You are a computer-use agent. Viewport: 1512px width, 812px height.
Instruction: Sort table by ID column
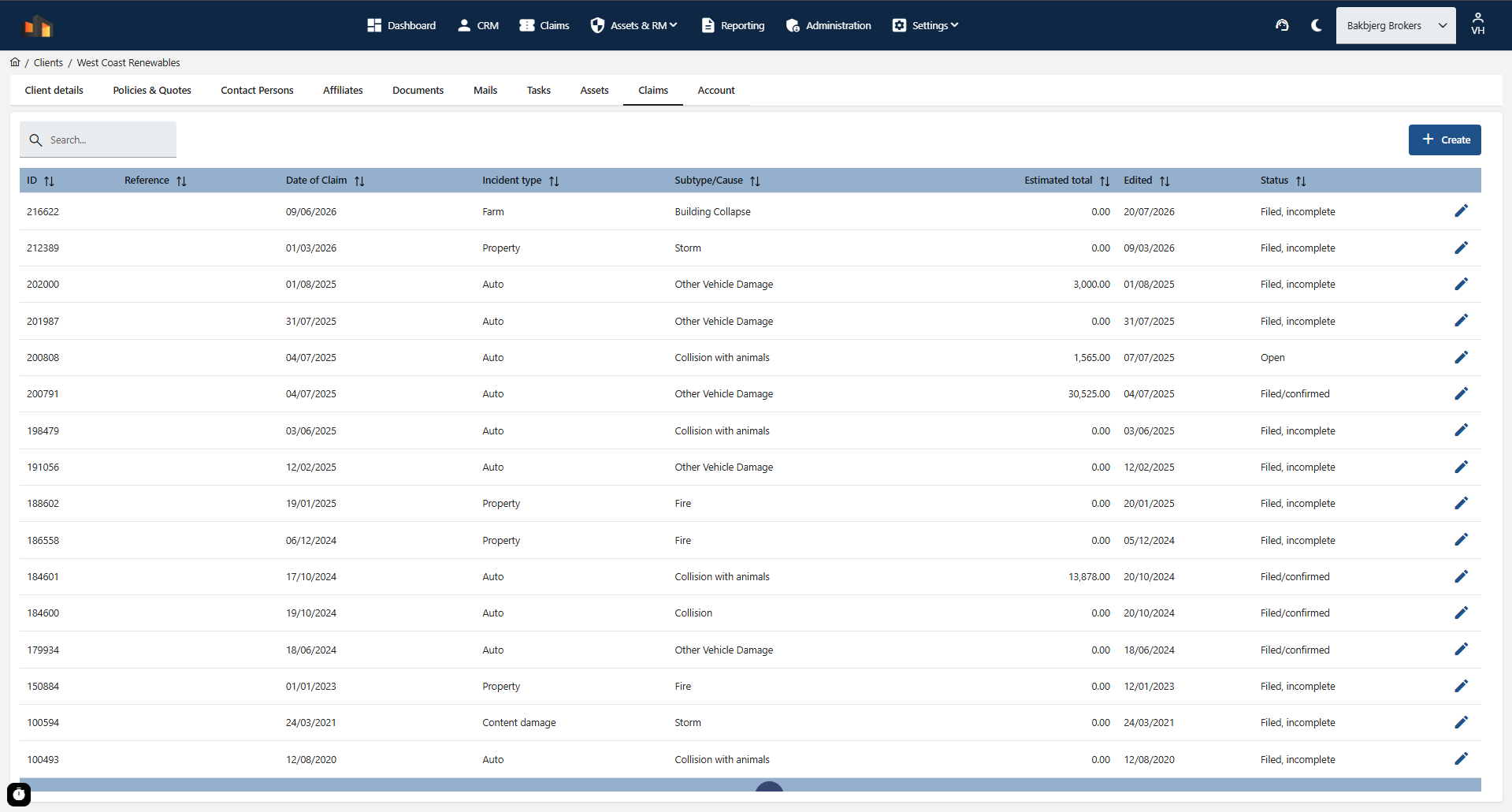49,181
